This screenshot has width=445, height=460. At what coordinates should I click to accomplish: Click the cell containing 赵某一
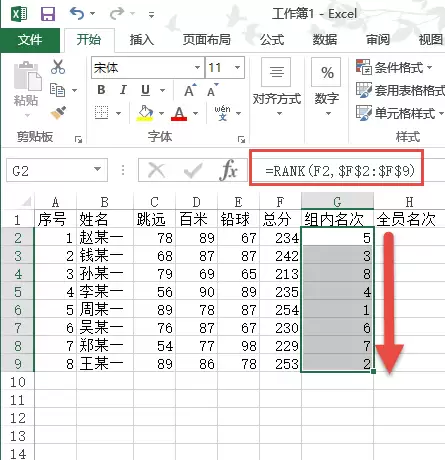[x=105, y=238]
